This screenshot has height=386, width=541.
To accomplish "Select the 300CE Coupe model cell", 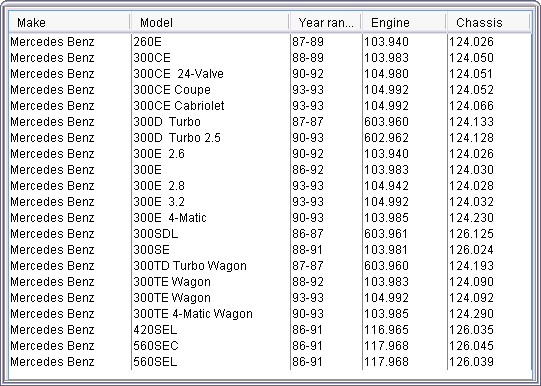I will [x=211, y=90].
